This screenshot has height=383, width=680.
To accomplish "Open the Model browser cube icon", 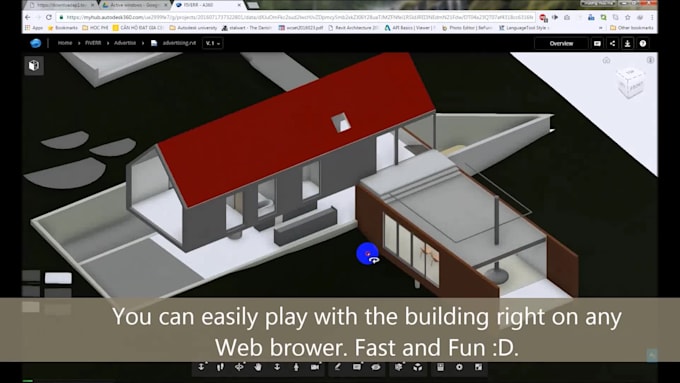I will [x=418, y=367].
